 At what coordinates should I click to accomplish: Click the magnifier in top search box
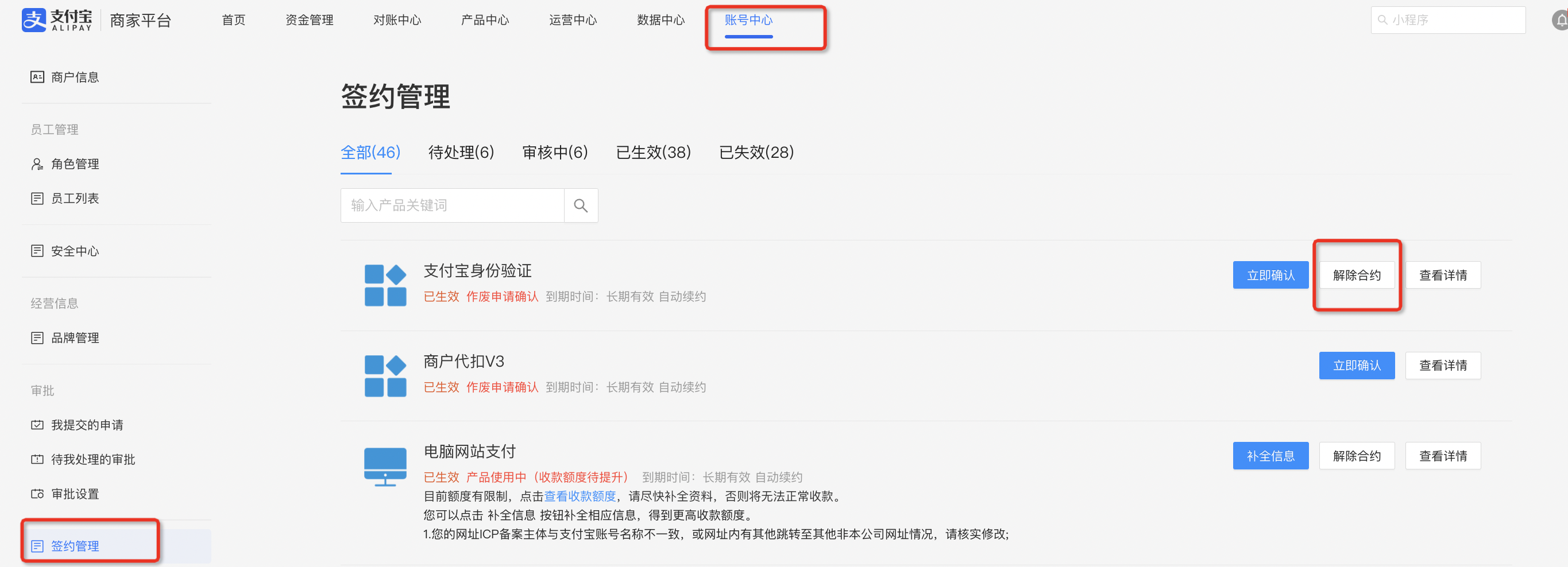(x=1382, y=20)
